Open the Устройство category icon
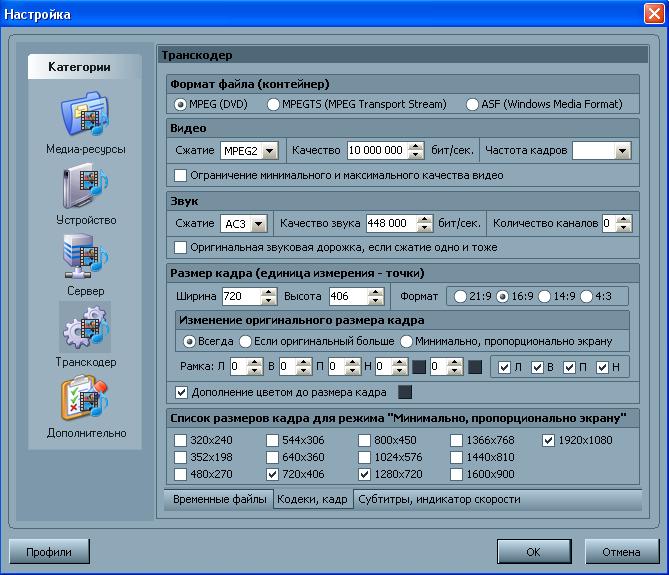 pos(85,186)
